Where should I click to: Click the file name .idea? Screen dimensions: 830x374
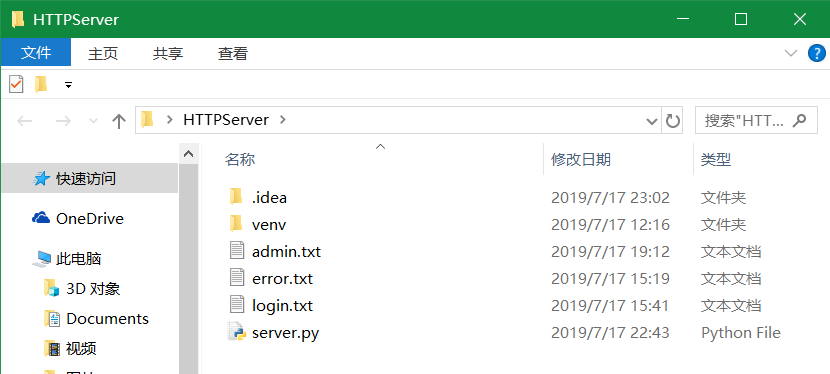point(269,198)
